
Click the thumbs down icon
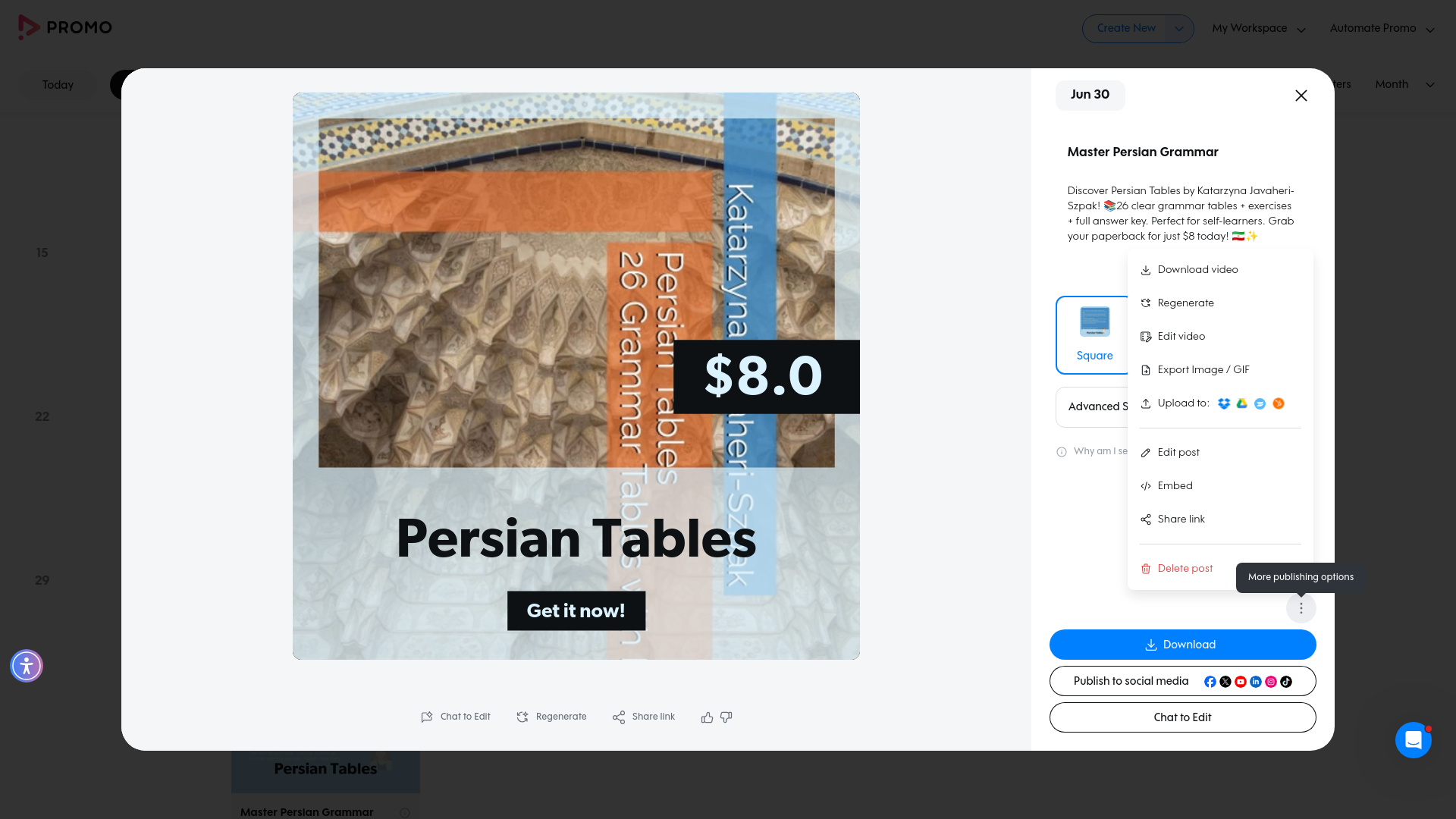(x=726, y=717)
